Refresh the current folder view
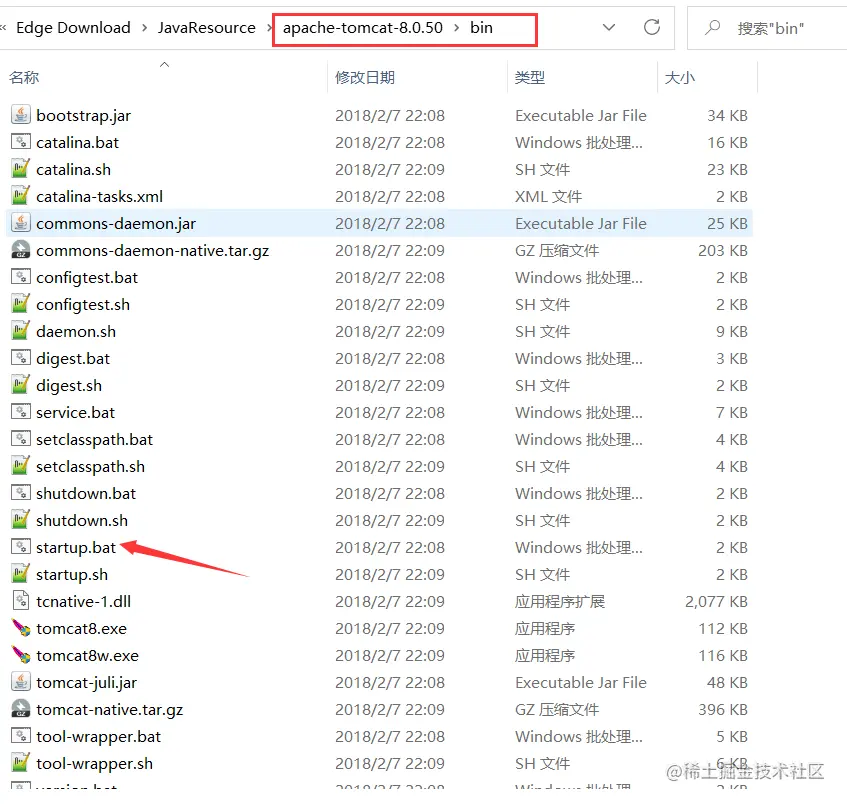This screenshot has width=847, height=804. (x=652, y=27)
